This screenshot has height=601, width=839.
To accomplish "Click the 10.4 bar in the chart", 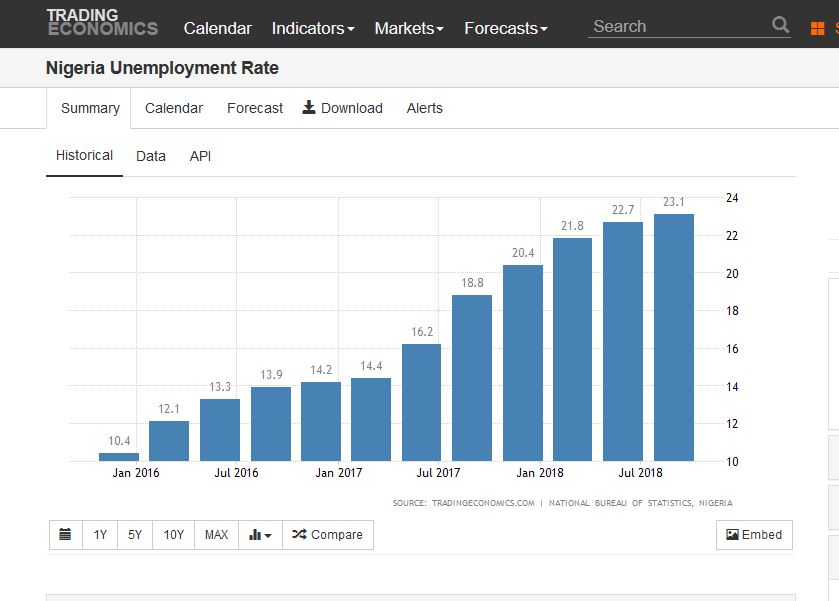I will click(119, 457).
